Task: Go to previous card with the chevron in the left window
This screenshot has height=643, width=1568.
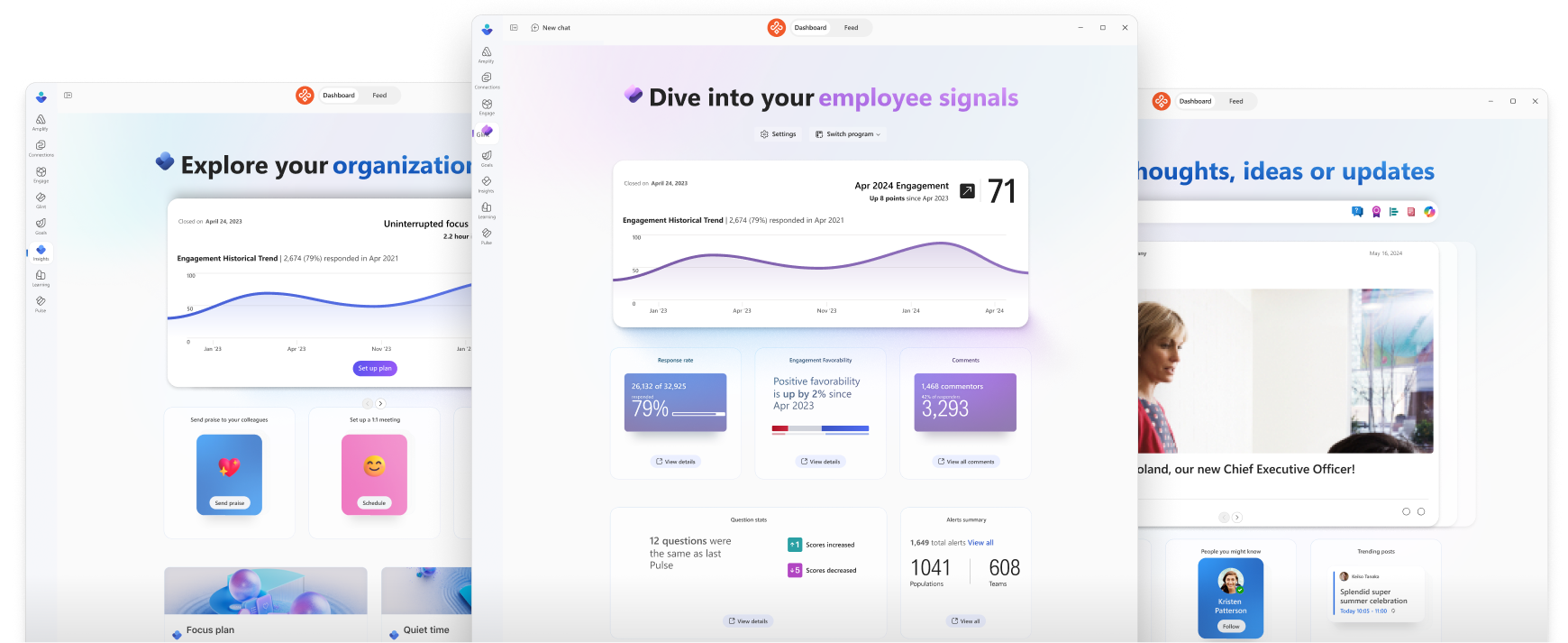Action: click(367, 403)
